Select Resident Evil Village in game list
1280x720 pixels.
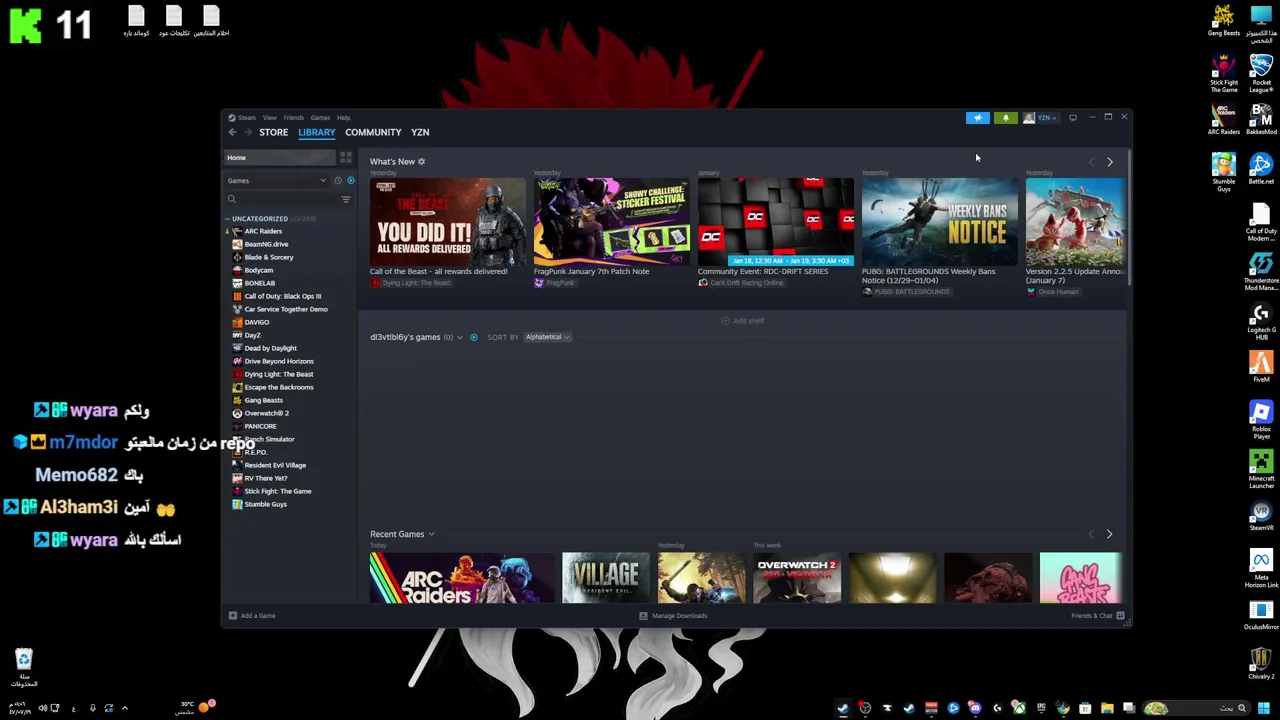[x=275, y=465]
